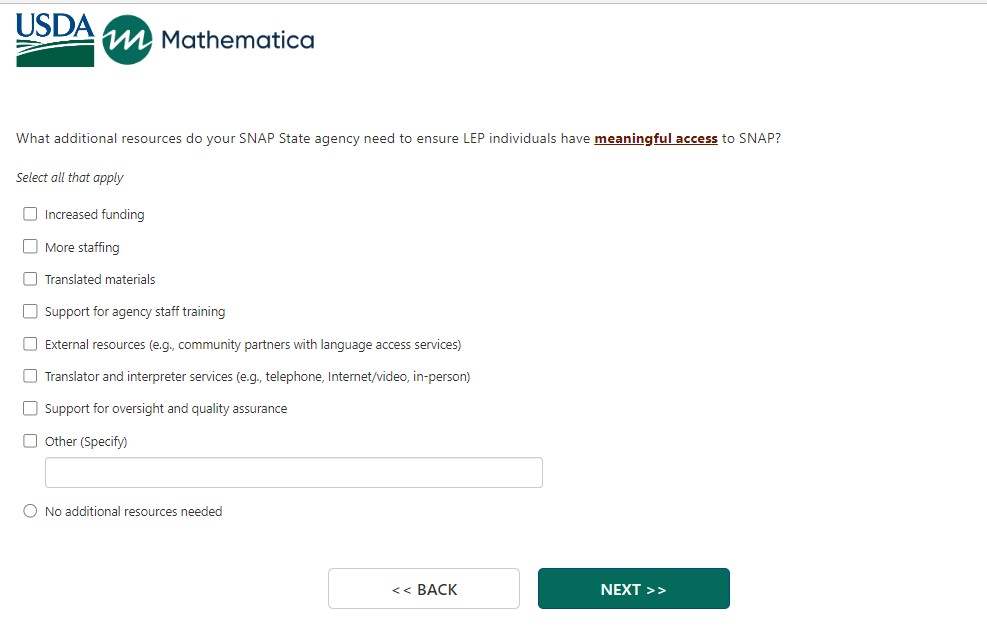Click the 'Select all that apply' instruction text

70,178
